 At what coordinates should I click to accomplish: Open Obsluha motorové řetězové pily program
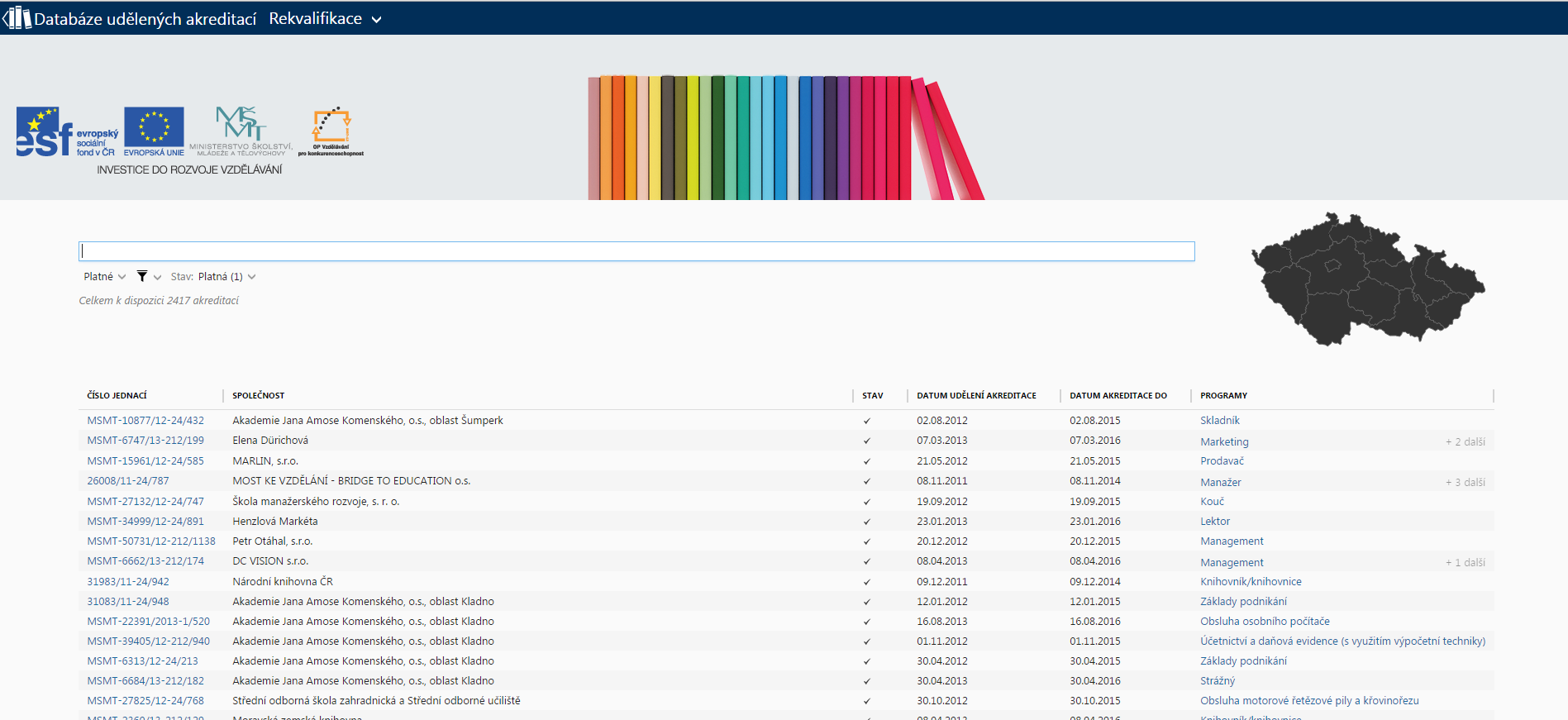point(1309,701)
